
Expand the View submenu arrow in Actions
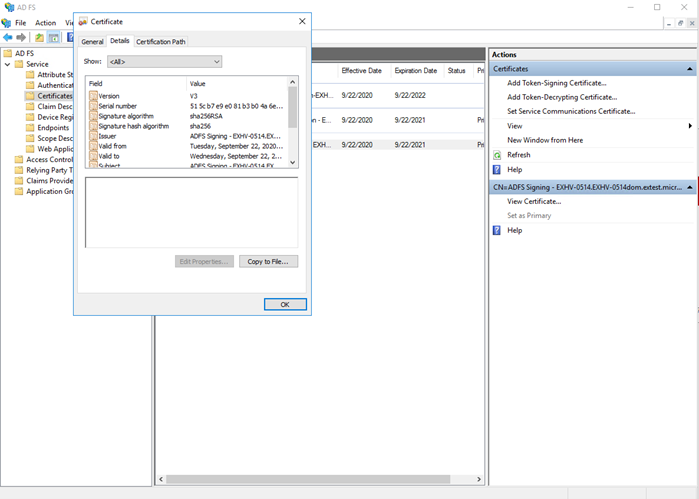pos(690,126)
